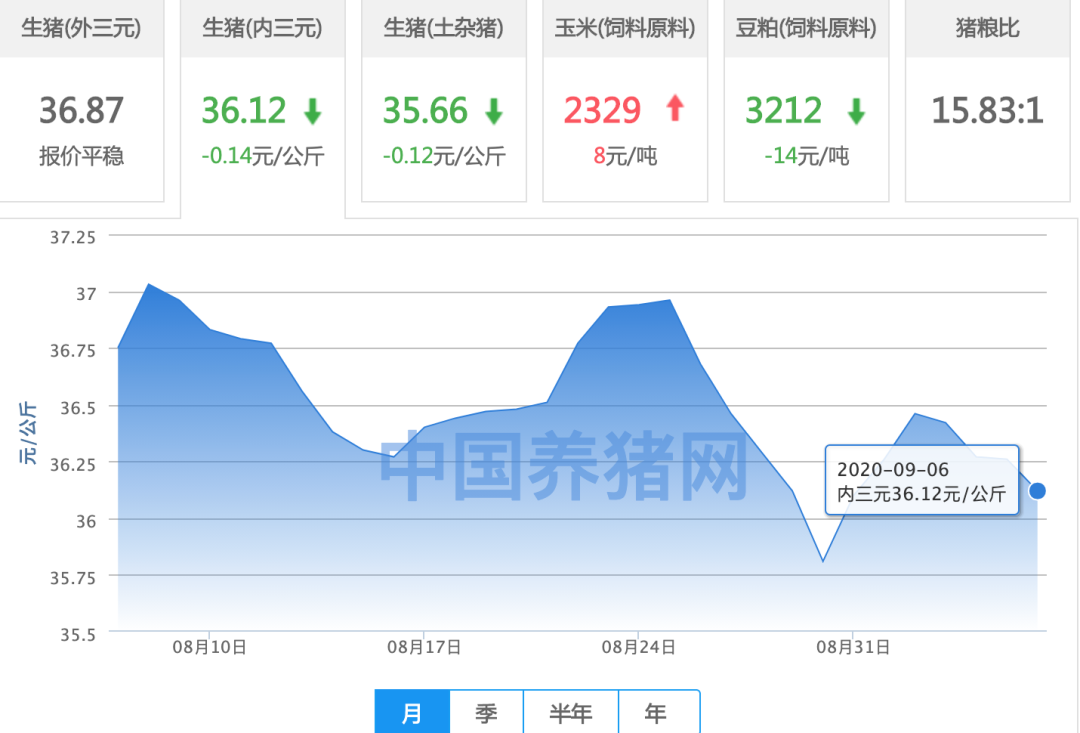Viewport: 1080px width, 733px height.
Task: Click the 2020-09-06 tooltip box
Action: tap(921, 480)
